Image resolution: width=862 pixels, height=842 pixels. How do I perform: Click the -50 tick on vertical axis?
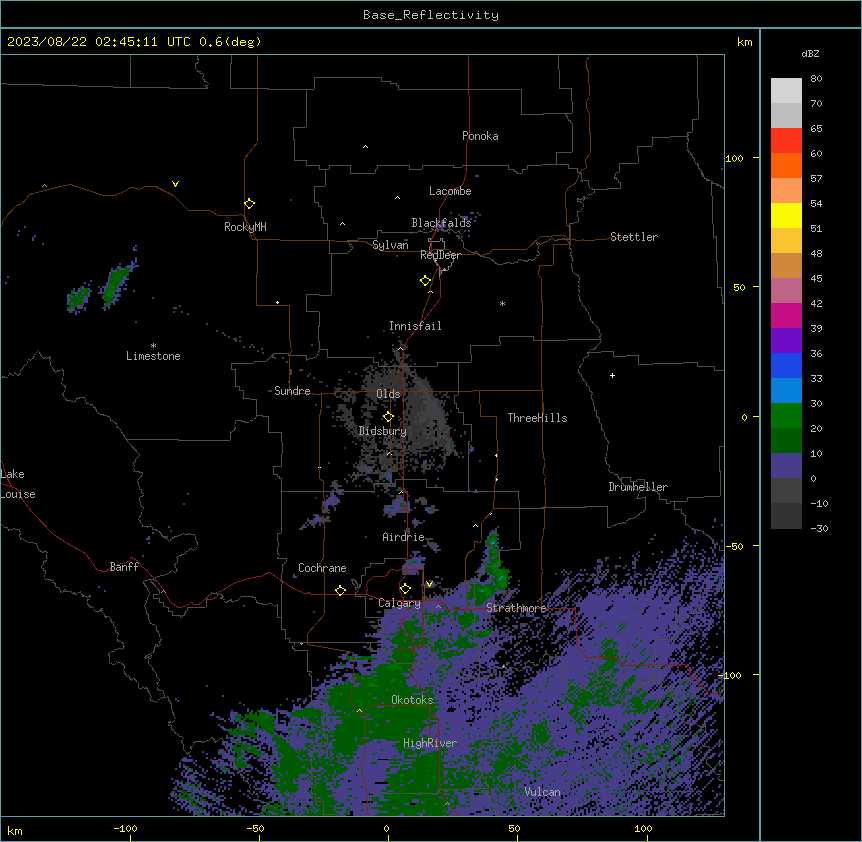click(x=734, y=546)
